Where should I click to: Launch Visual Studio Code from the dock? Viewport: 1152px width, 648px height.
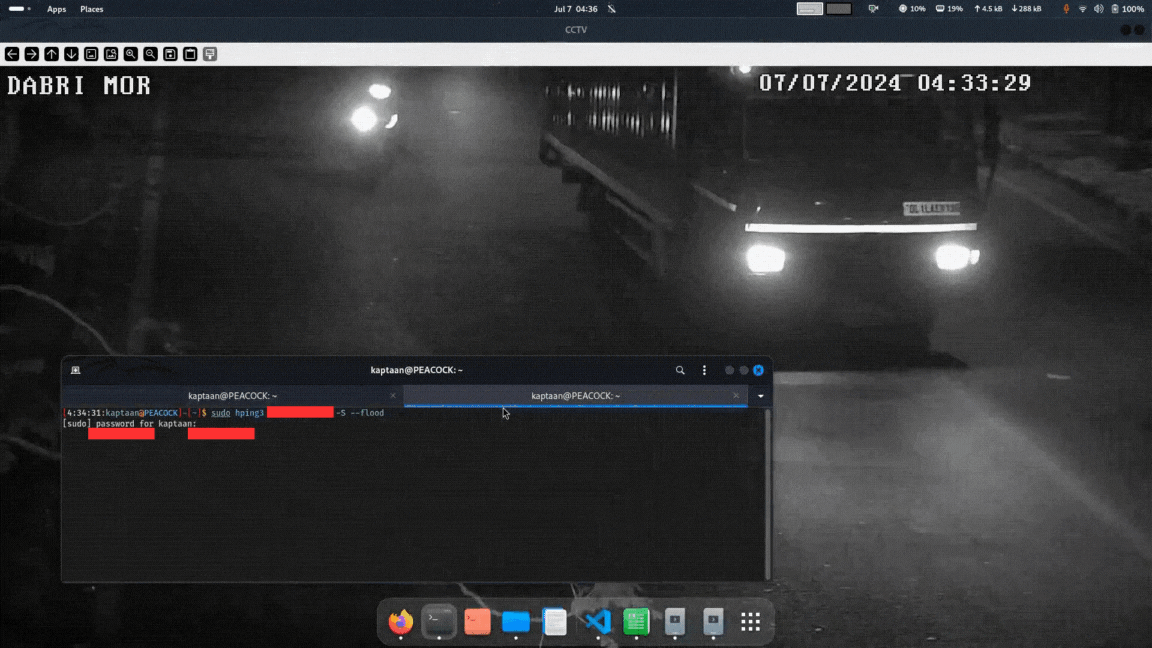[596, 621]
